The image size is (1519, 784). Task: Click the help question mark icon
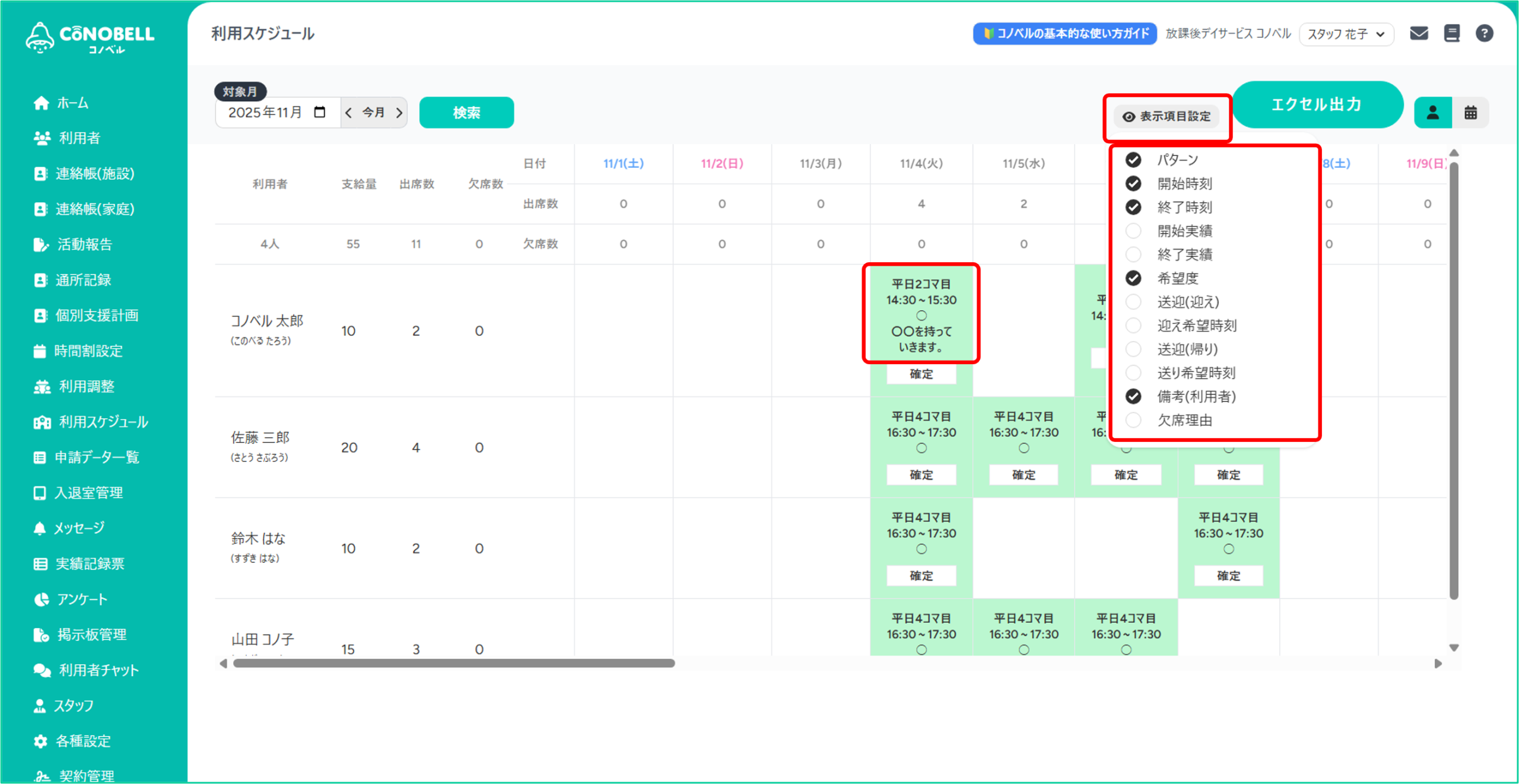[1485, 33]
